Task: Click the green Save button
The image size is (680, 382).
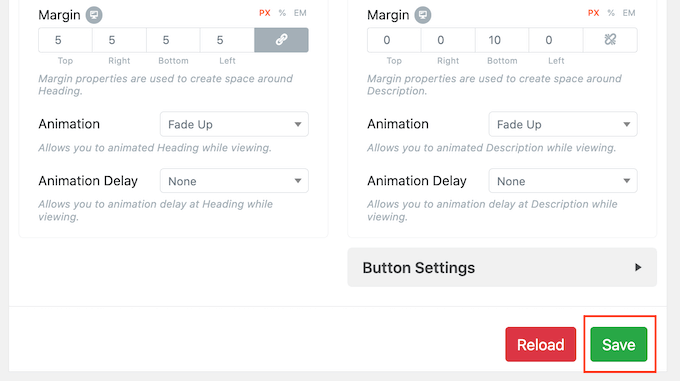Action: 618,345
